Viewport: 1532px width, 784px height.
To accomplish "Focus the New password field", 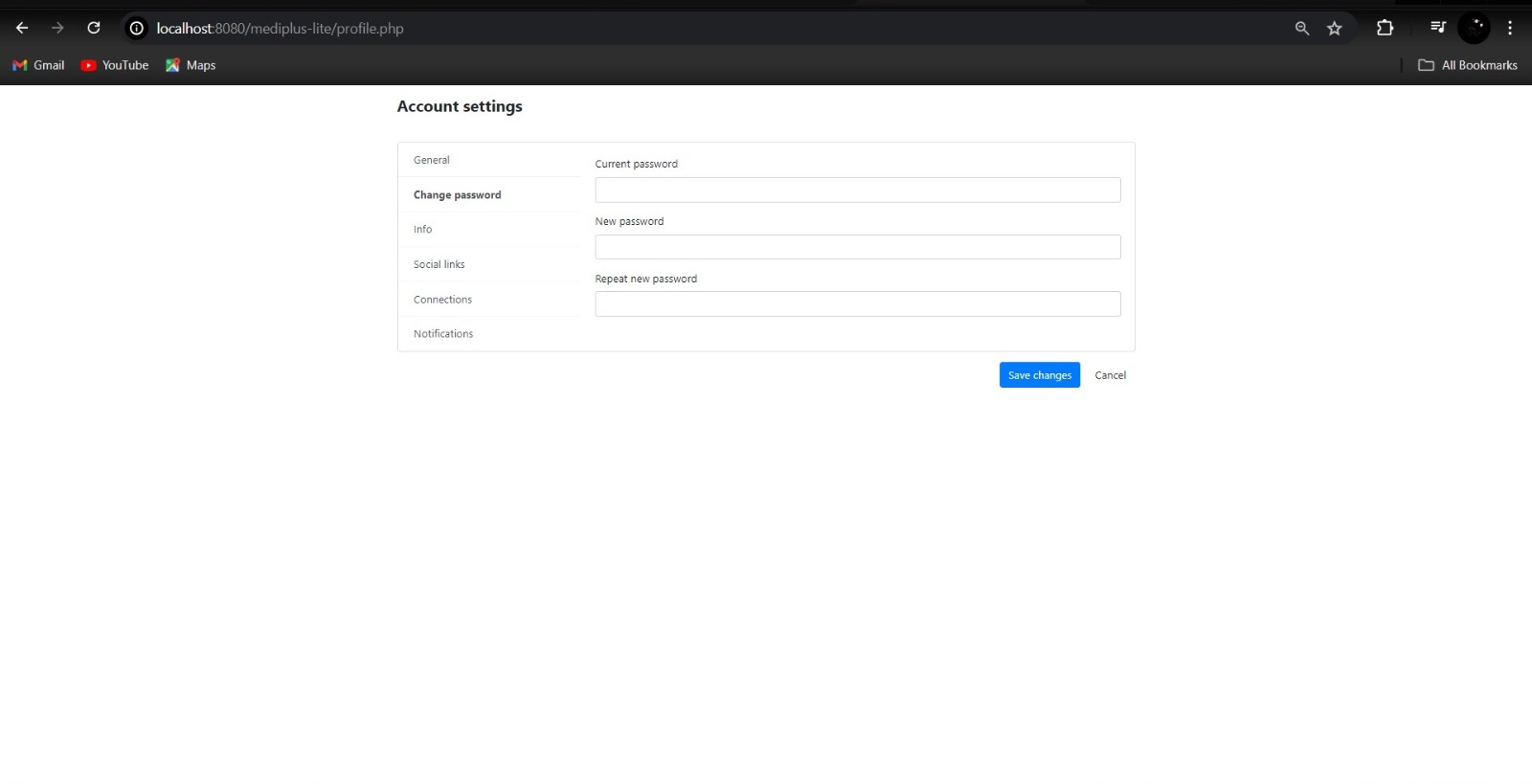I will click(858, 247).
